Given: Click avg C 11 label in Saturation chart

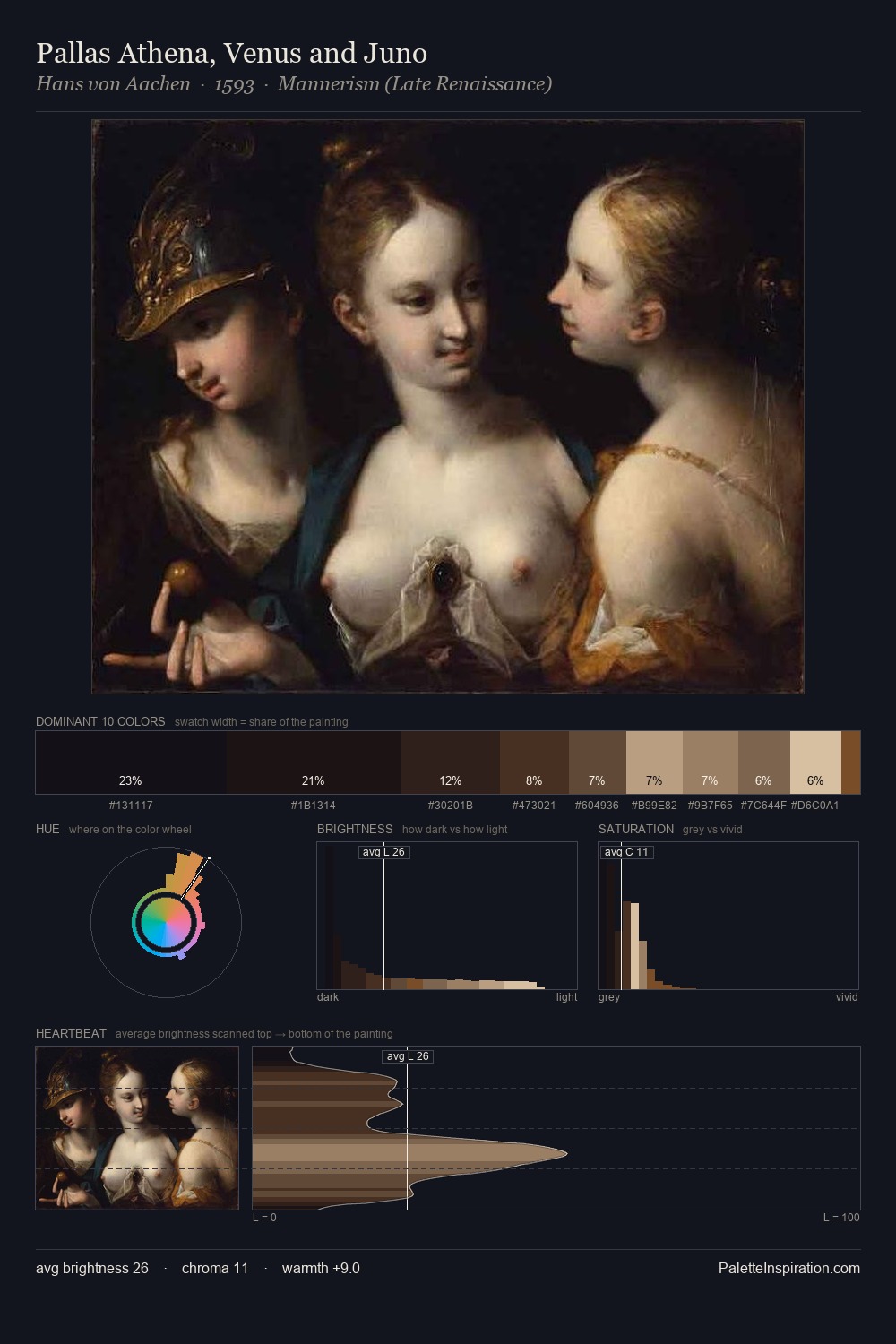Looking at the screenshot, I should [x=626, y=852].
